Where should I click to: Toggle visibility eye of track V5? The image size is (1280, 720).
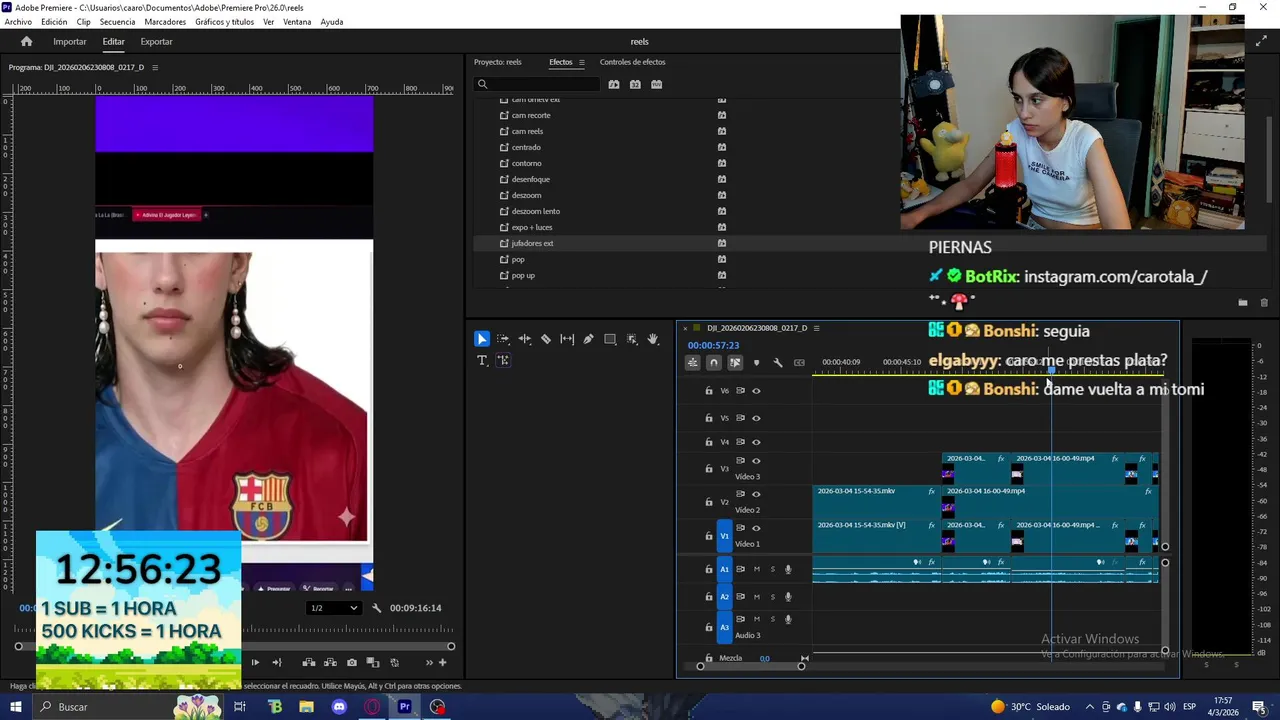pyautogui.click(x=756, y=418)
